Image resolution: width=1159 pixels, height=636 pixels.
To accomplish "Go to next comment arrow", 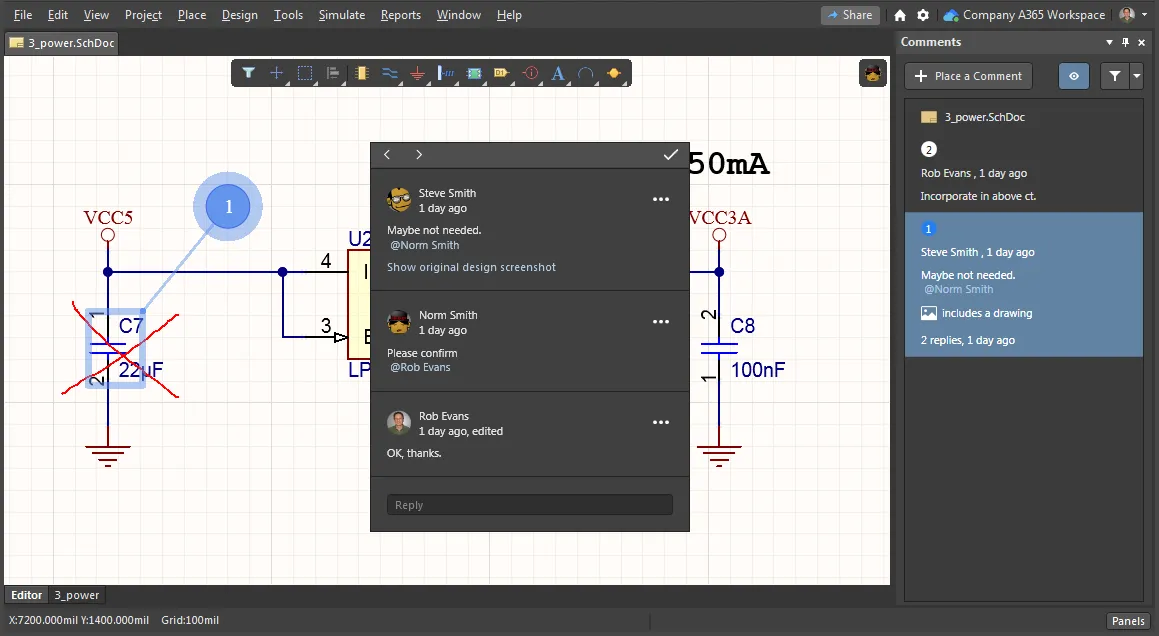I will [419, 155].
